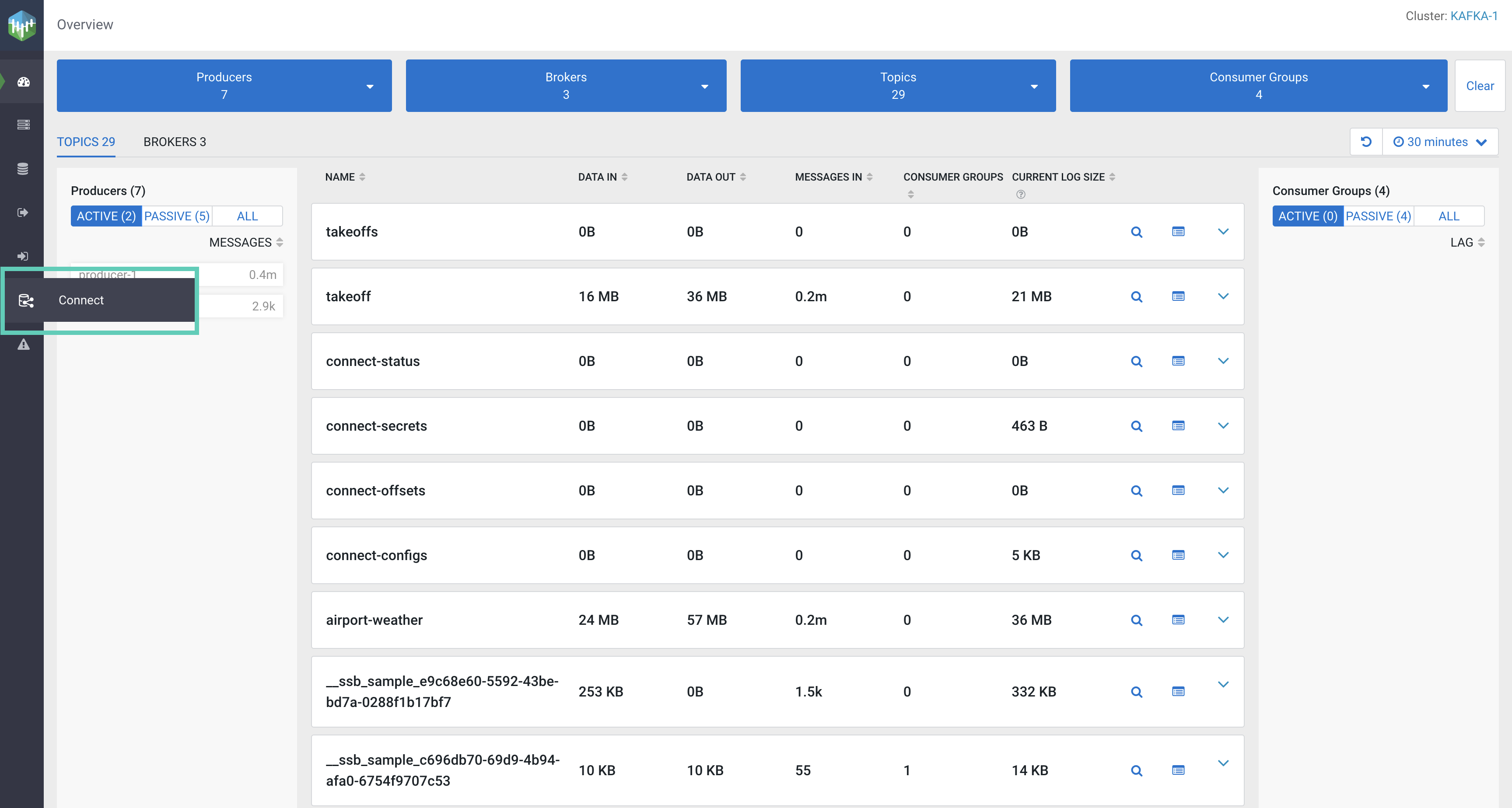
Task: Select the PASSIVE (5) producers filter
Action: click(177, 216)
